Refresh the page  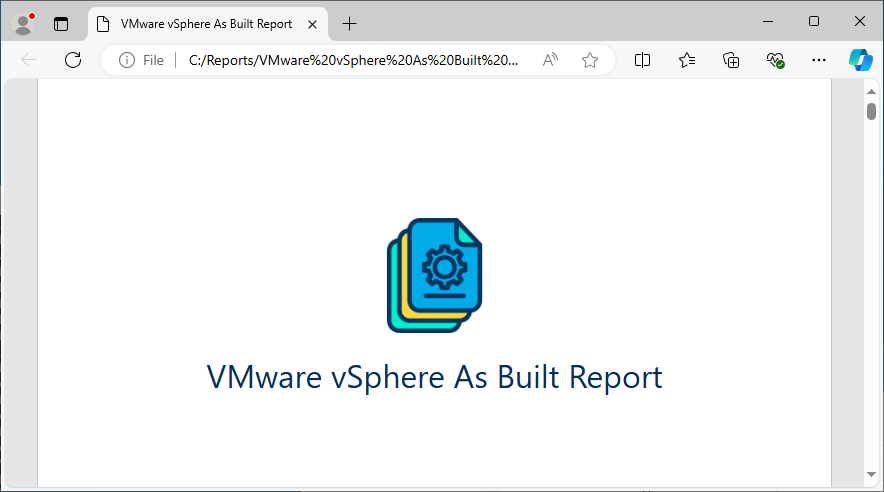(73, 60)
